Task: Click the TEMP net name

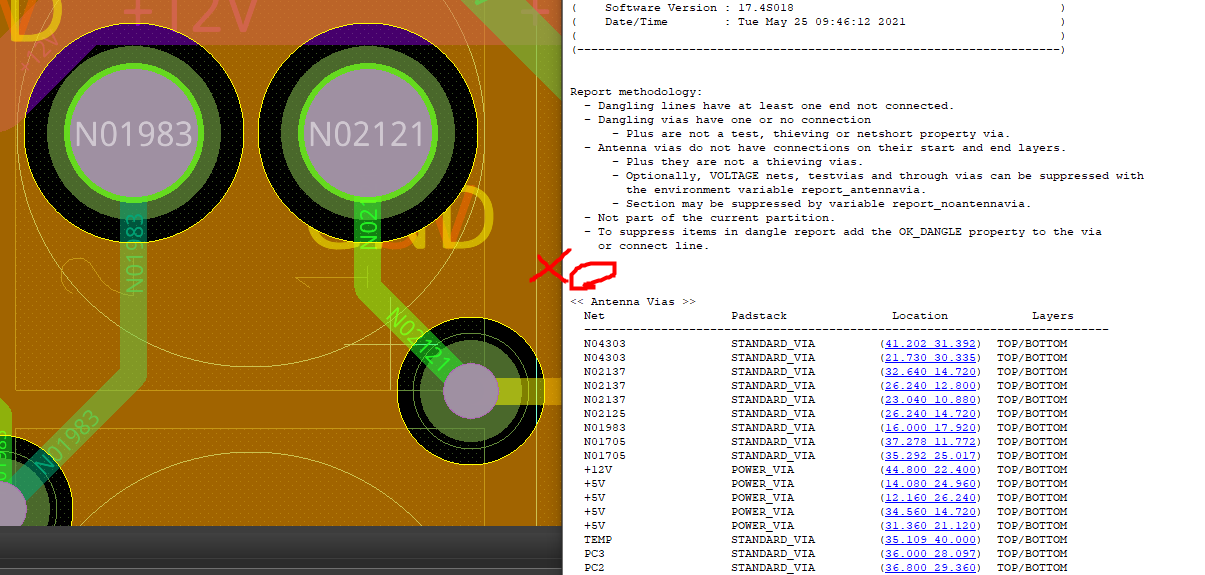Action: [x=598, y=539]
